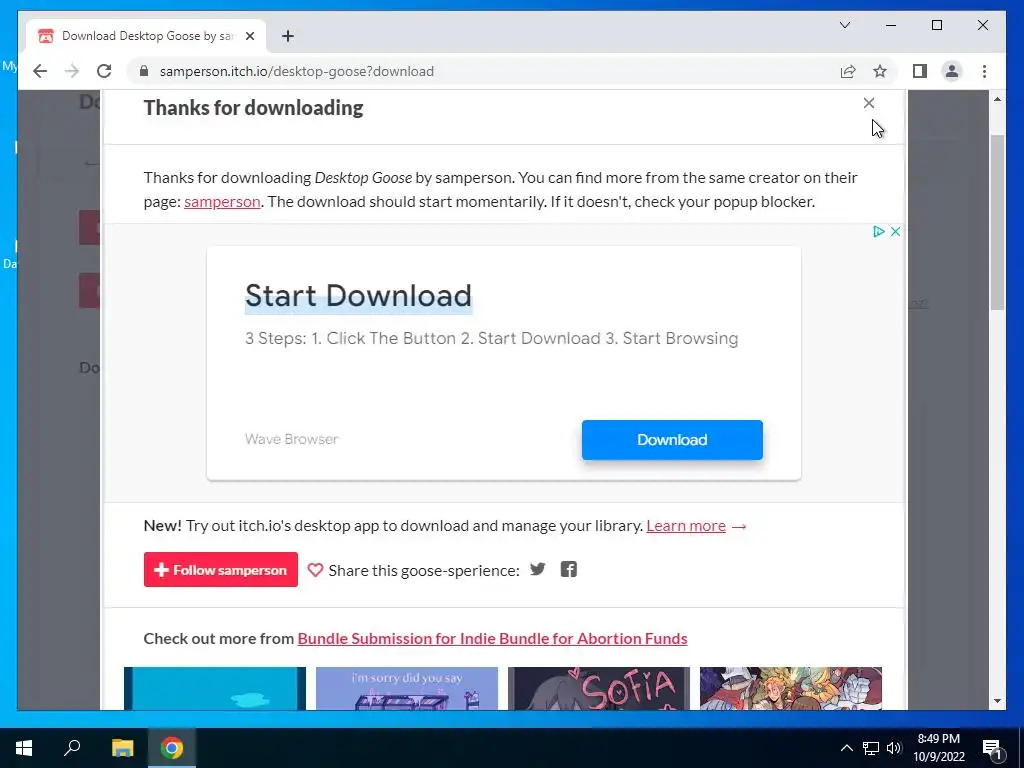Click the page scrollbar down arrow
1024x768 pixels.
997,701
